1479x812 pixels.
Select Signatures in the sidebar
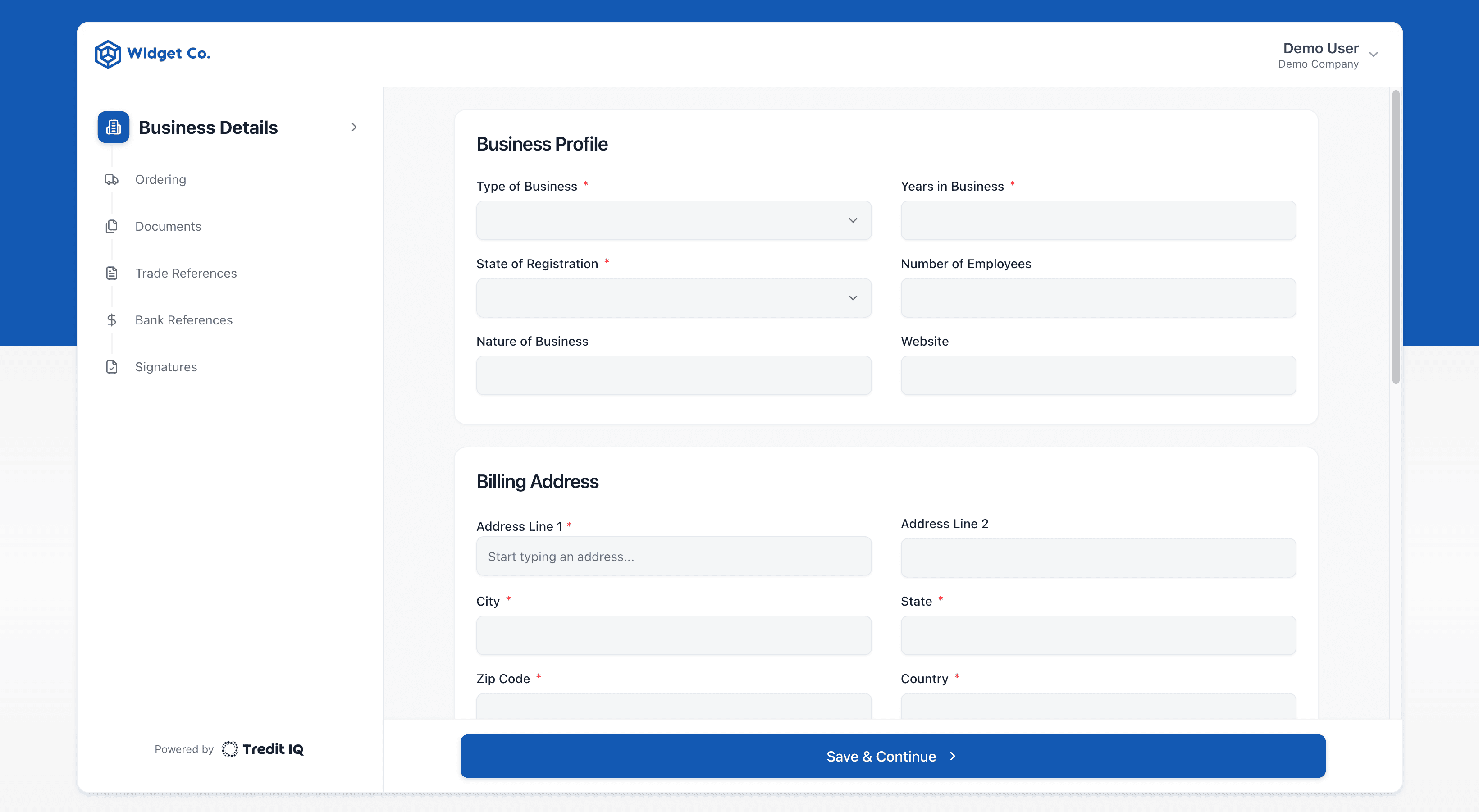pyautogui.click(x=166, y=366)
